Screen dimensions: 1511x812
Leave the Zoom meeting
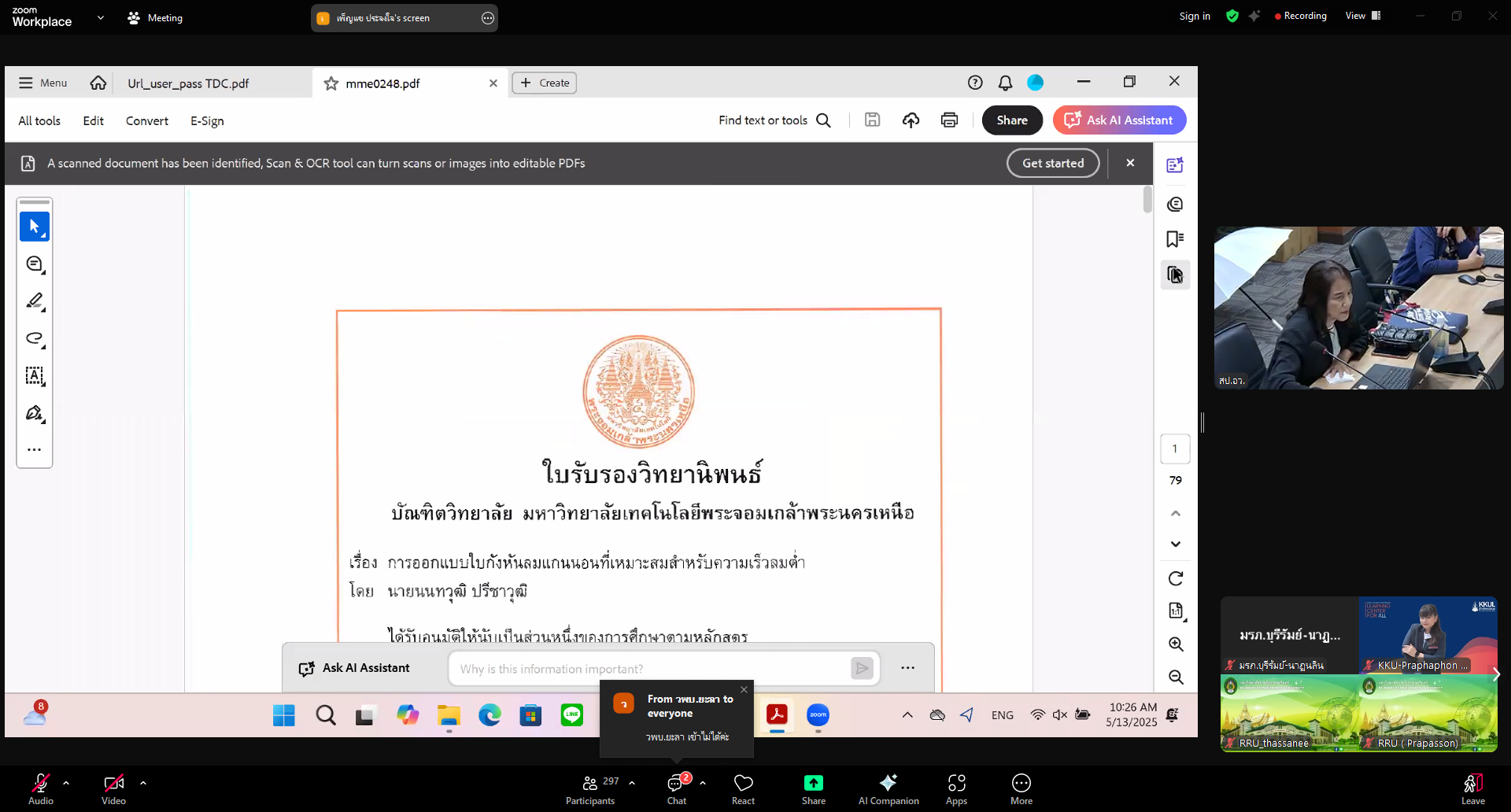[x=1473, y=789]
